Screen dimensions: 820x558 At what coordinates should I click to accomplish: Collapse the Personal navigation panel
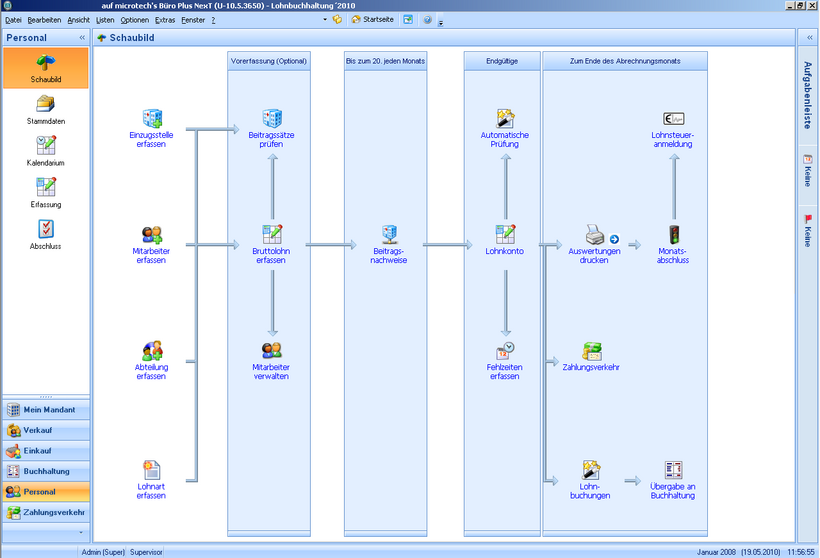click(82, 38)
